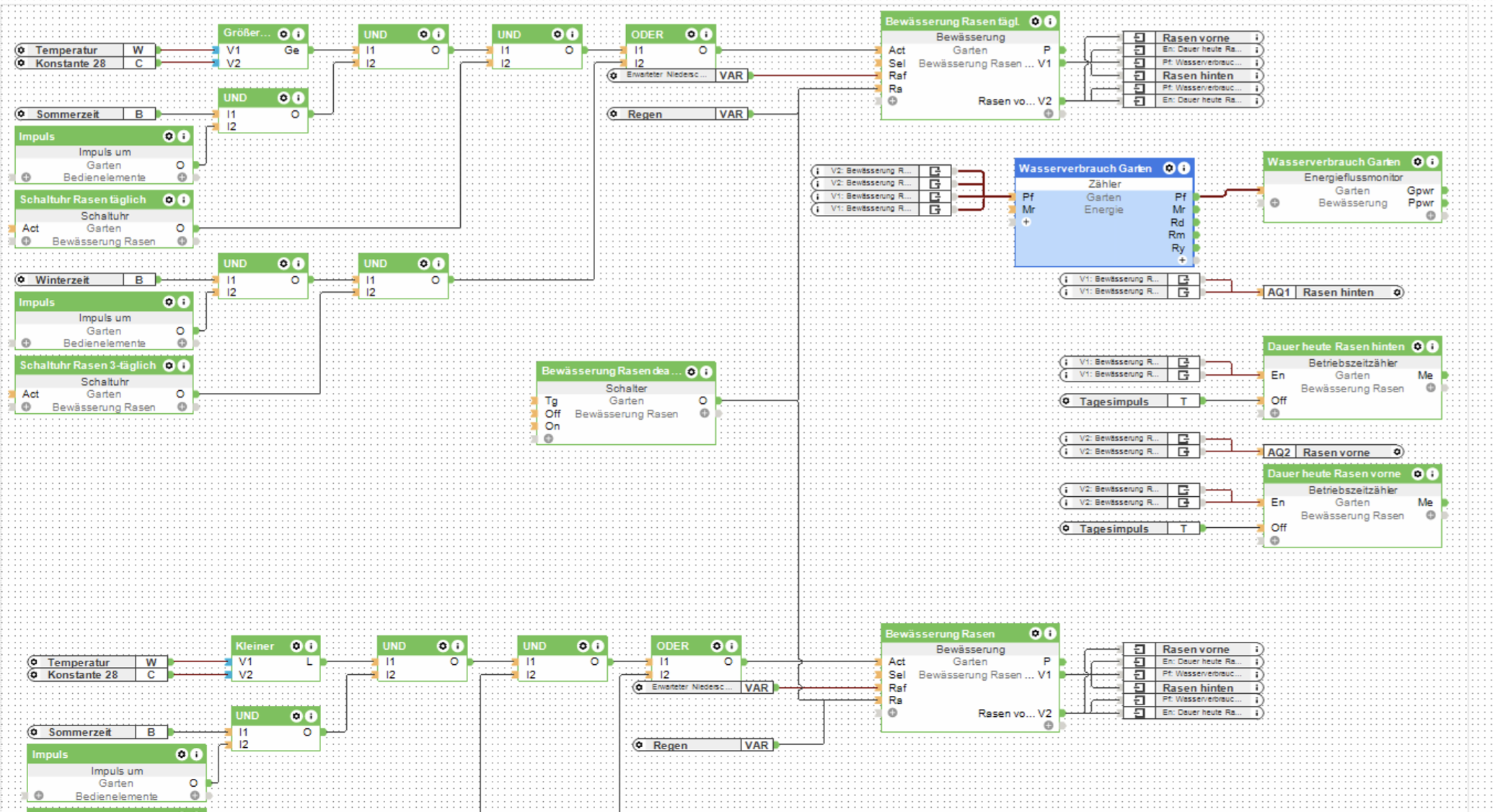Expand inputs plus on Zähler block under Mr
The image size is (1493, 812).
pos(1026,222)
